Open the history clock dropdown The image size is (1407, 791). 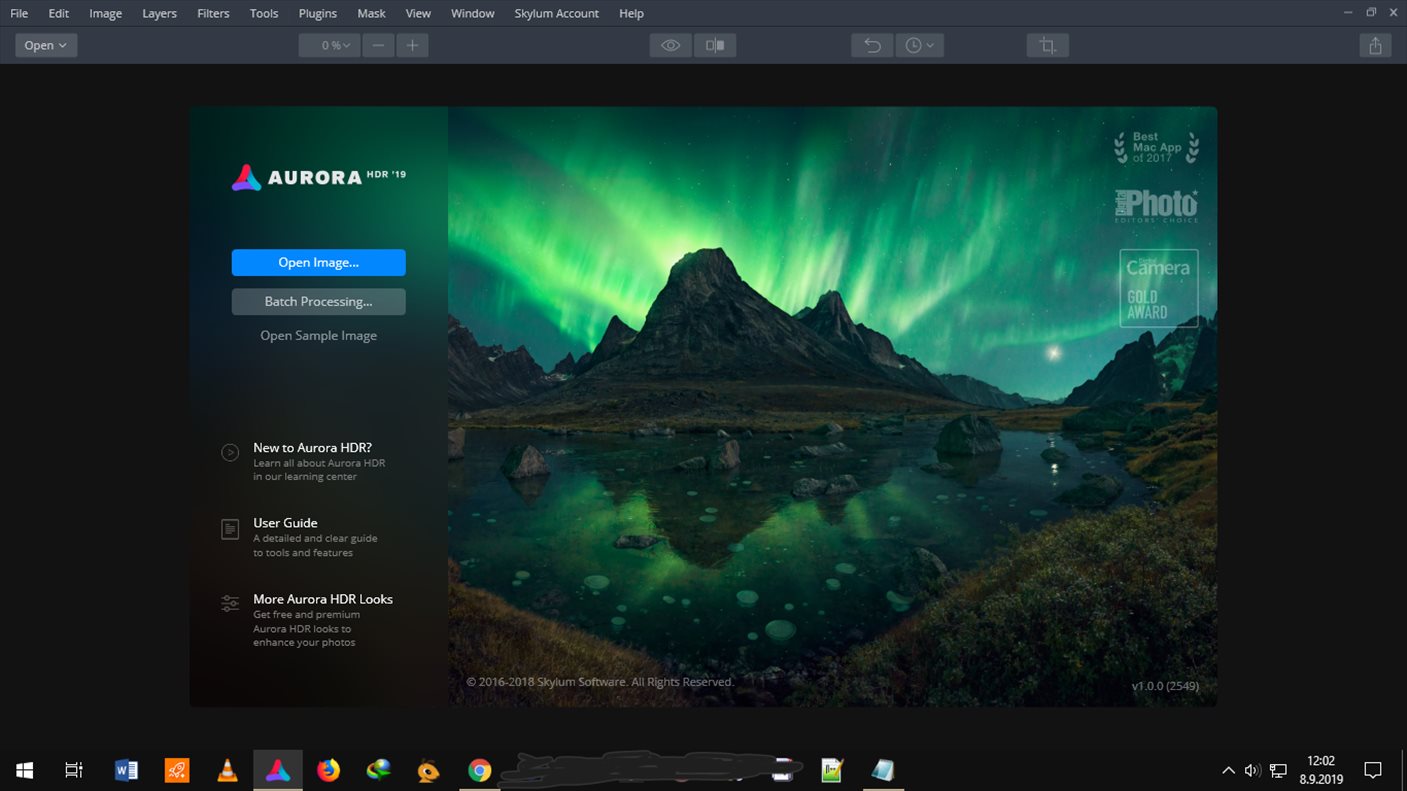[919, 45]
